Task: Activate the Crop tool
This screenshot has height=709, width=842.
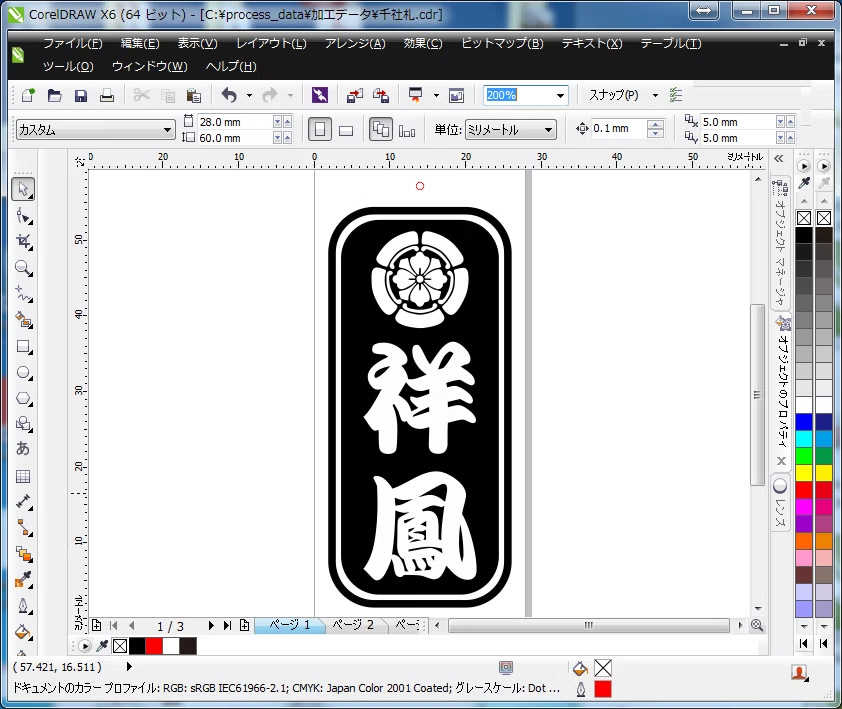Action: point(24,241)
